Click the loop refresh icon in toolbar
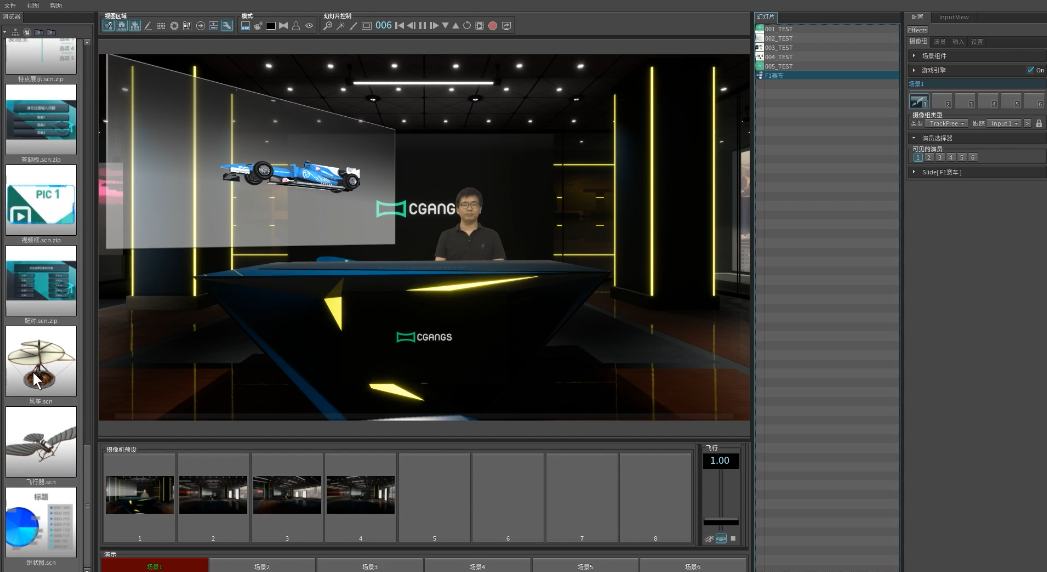 [x=466, y=25]
